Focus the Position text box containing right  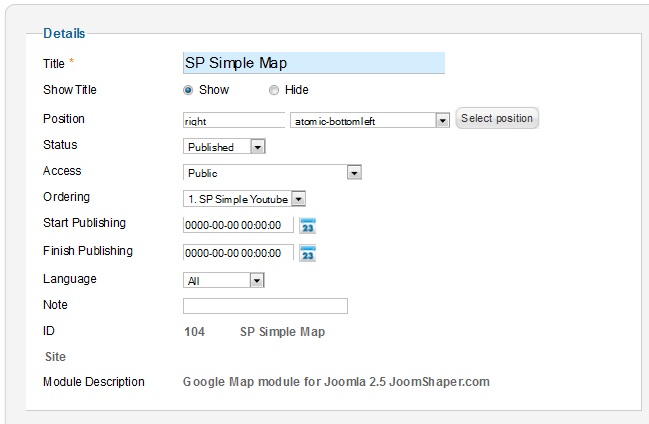pos(234,120)
